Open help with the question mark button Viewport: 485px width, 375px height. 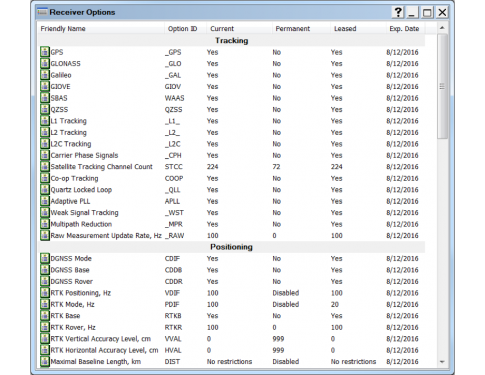coord(398,12)
